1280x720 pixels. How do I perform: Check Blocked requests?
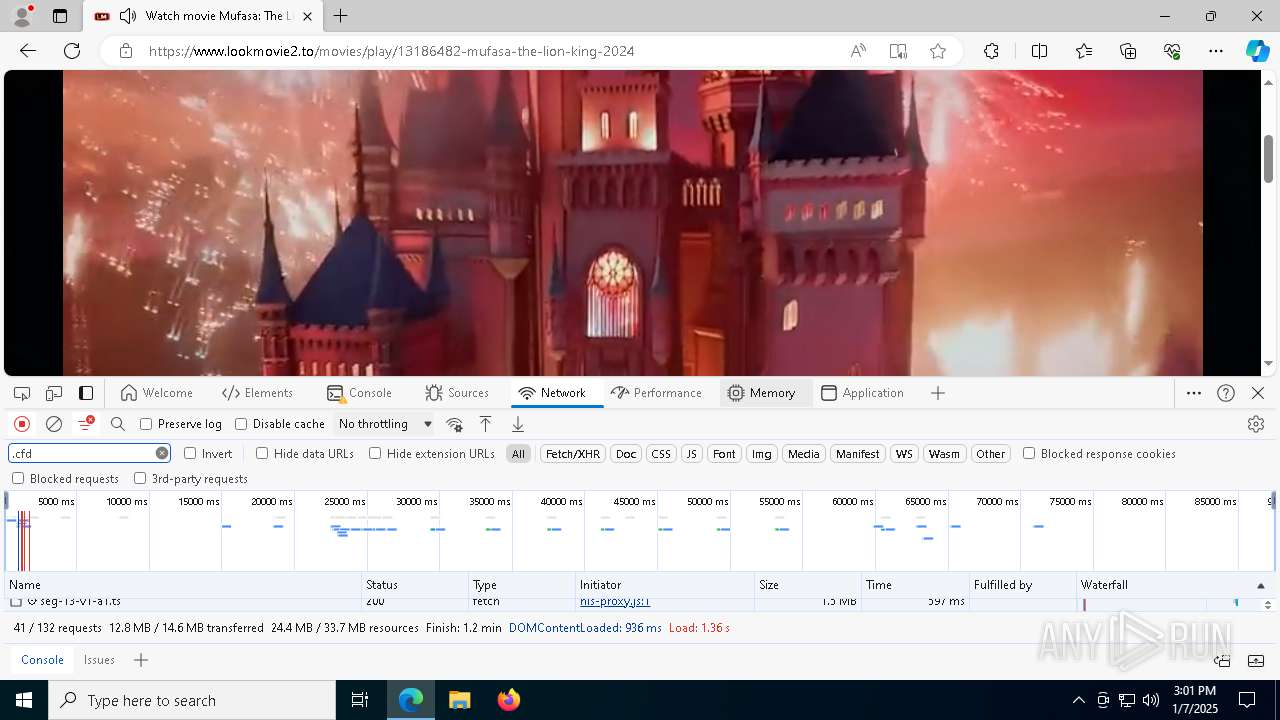pyautogui.click(x=18, y=479)
